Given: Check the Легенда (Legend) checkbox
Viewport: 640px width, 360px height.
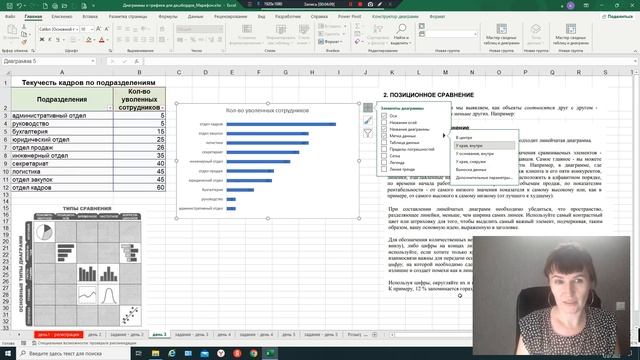Looking at the screenshot, I should (384, 162).
